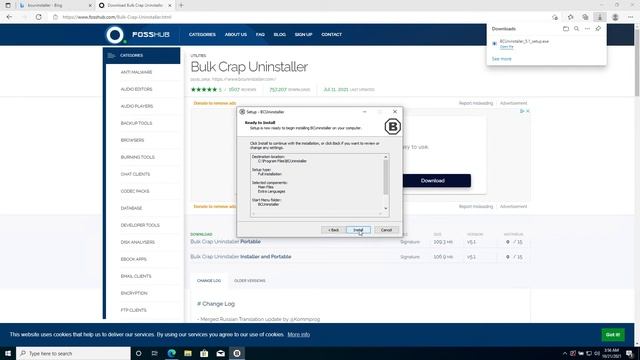Select the Email Clients category

[136, 276]
